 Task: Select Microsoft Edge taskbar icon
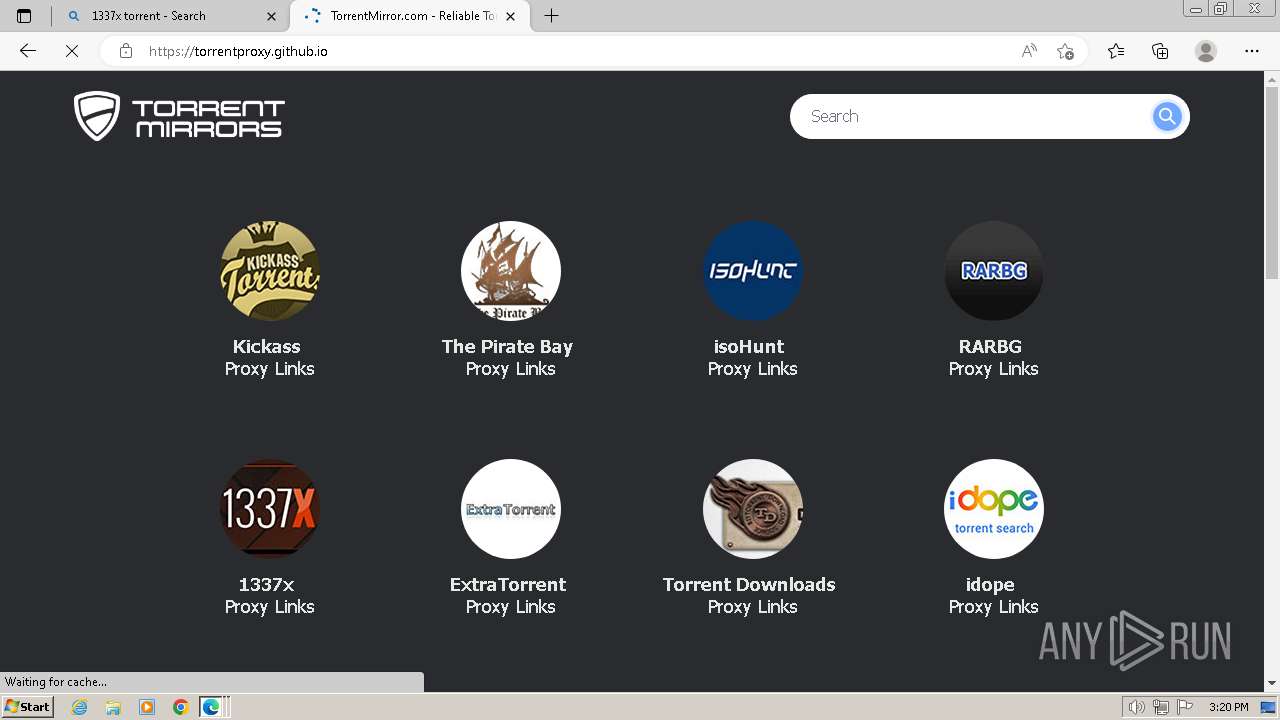click(x=211, y=707)
